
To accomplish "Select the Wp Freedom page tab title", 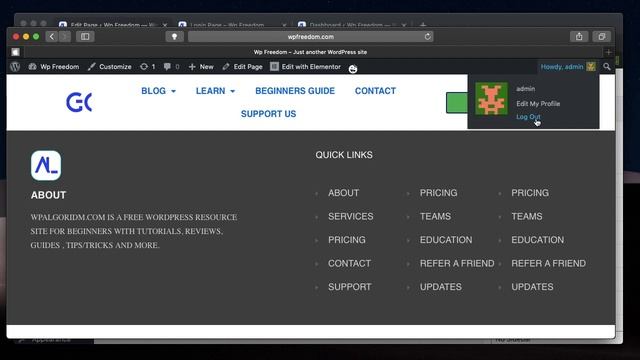I will click(x=310, y=52).
